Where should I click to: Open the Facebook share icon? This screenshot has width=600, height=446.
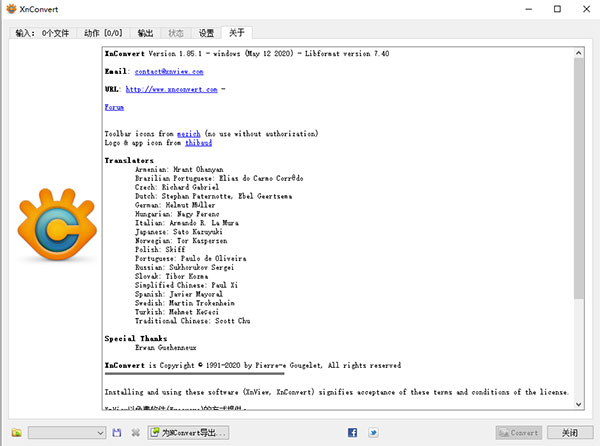click(x=352, y=433)
